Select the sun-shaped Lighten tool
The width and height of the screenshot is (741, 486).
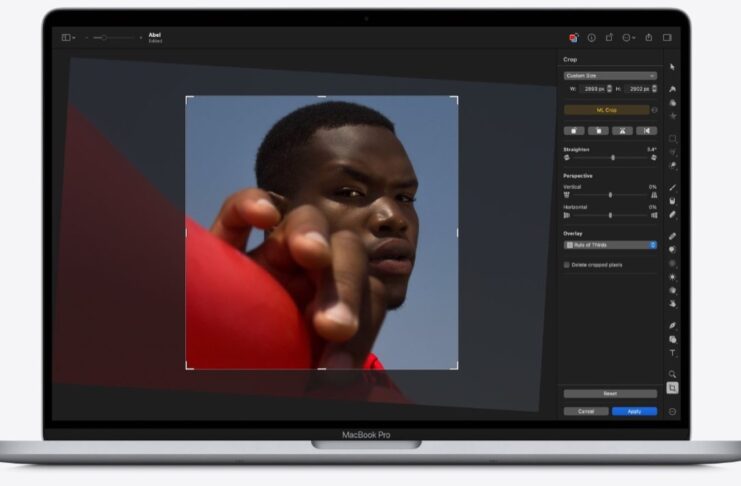click(672, 277)
